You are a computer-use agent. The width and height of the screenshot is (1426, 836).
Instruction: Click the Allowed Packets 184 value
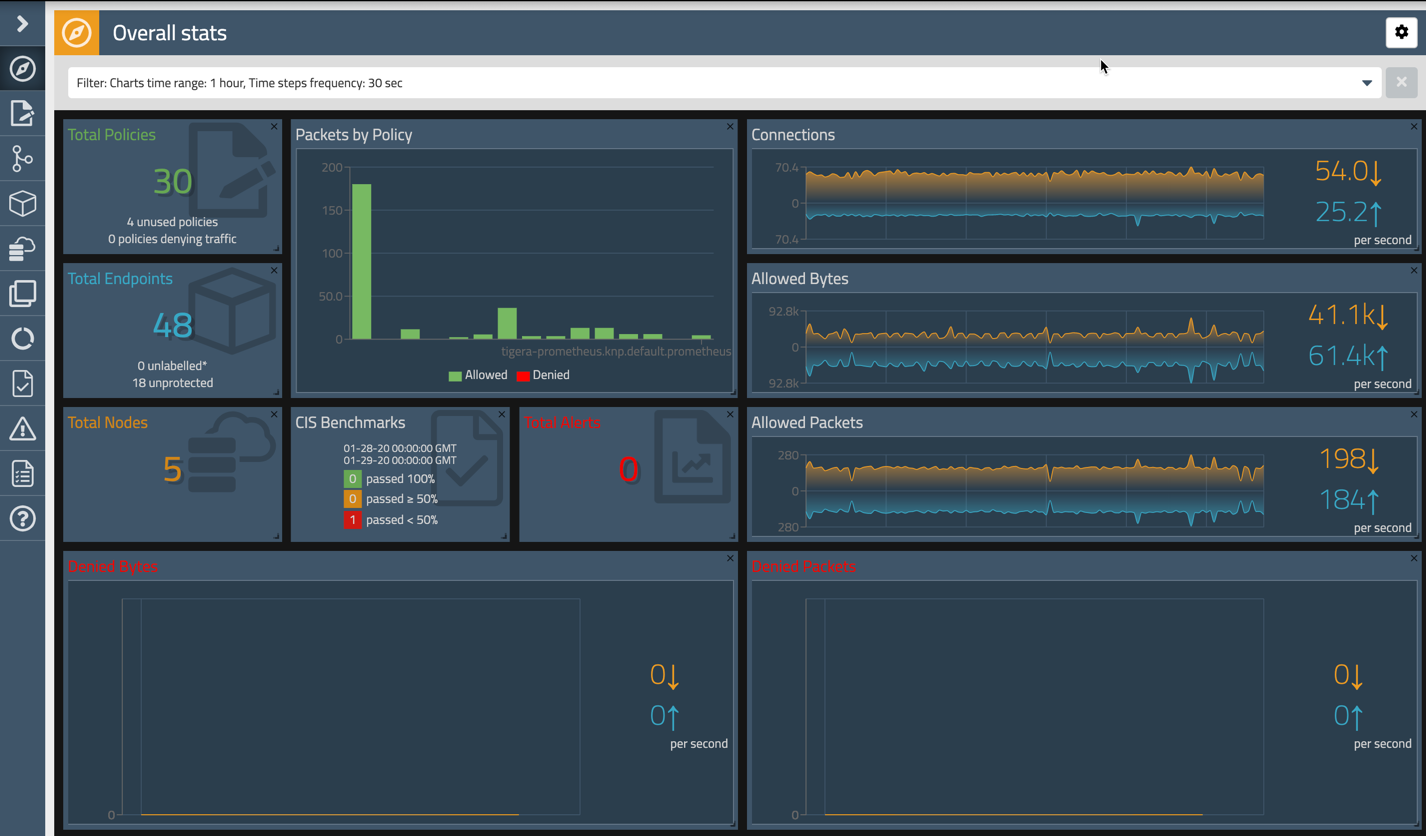pyautogui.click(x=1349, y=500)
